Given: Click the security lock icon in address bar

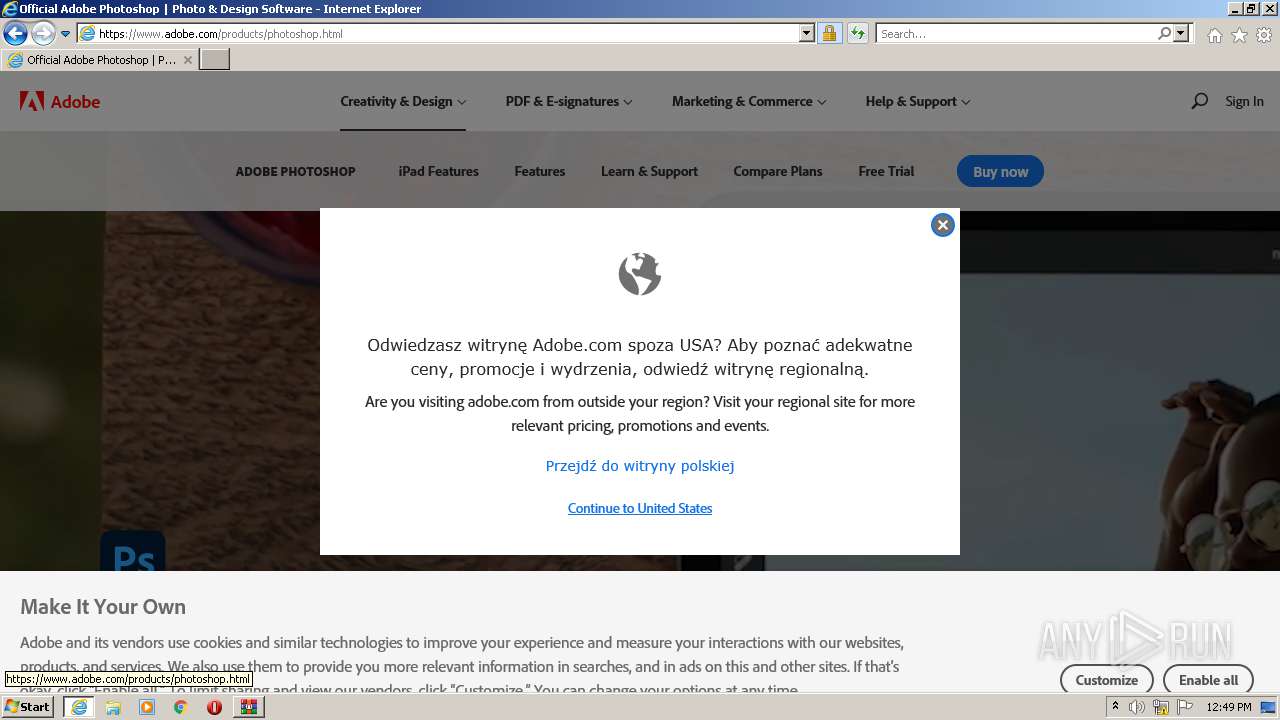Looking at the screenshot, I should [x=829, y=33].
